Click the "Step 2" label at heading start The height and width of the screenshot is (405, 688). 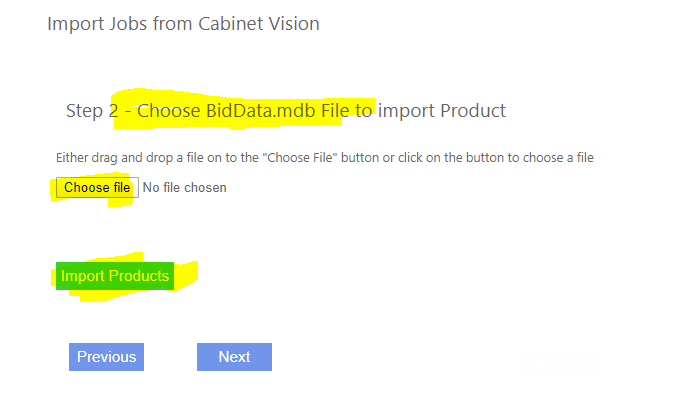[x=92, y=110]
